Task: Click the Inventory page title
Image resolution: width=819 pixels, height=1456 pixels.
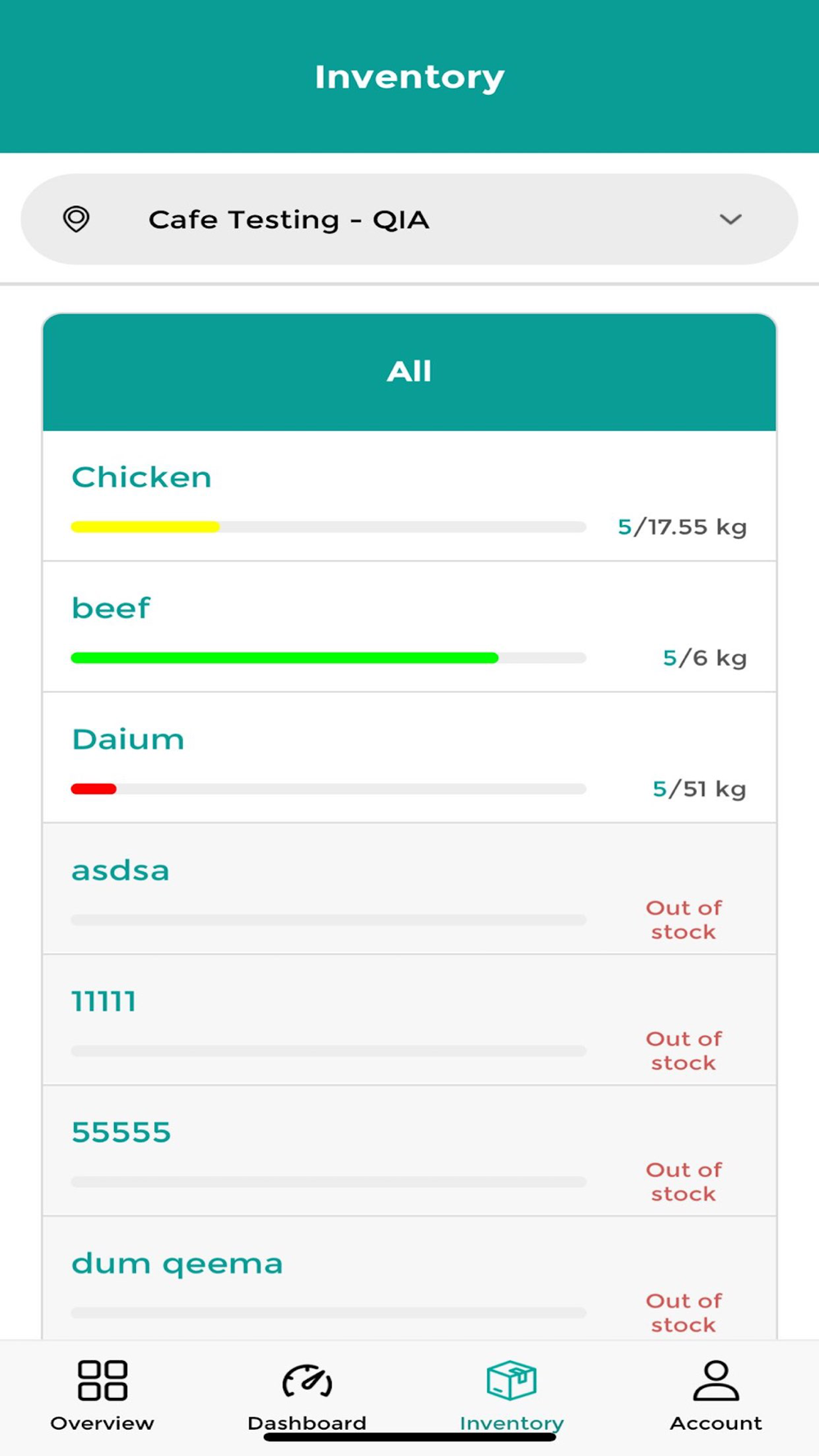Action: point(409,77)
